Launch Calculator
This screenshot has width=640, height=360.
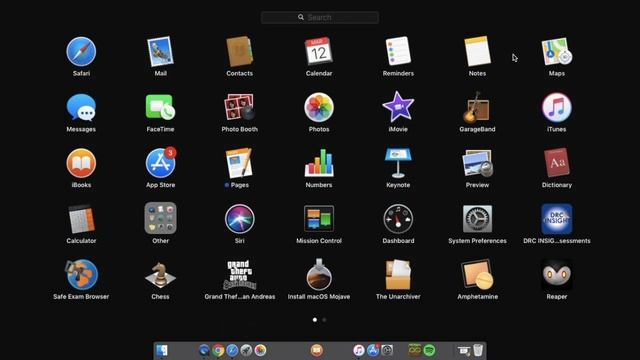(81, 220)
